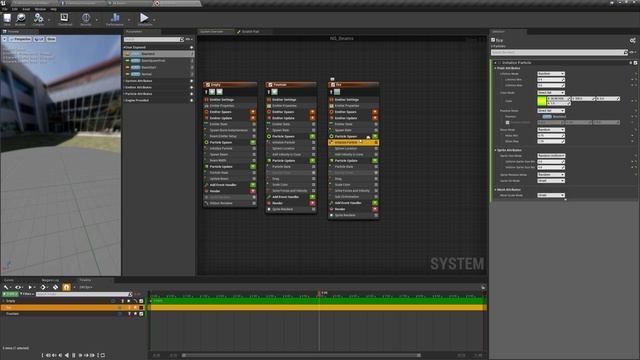This screenshot has height=360, width=640.
Task: Click the Simulation play icon
Action: [x=144, y=18]
